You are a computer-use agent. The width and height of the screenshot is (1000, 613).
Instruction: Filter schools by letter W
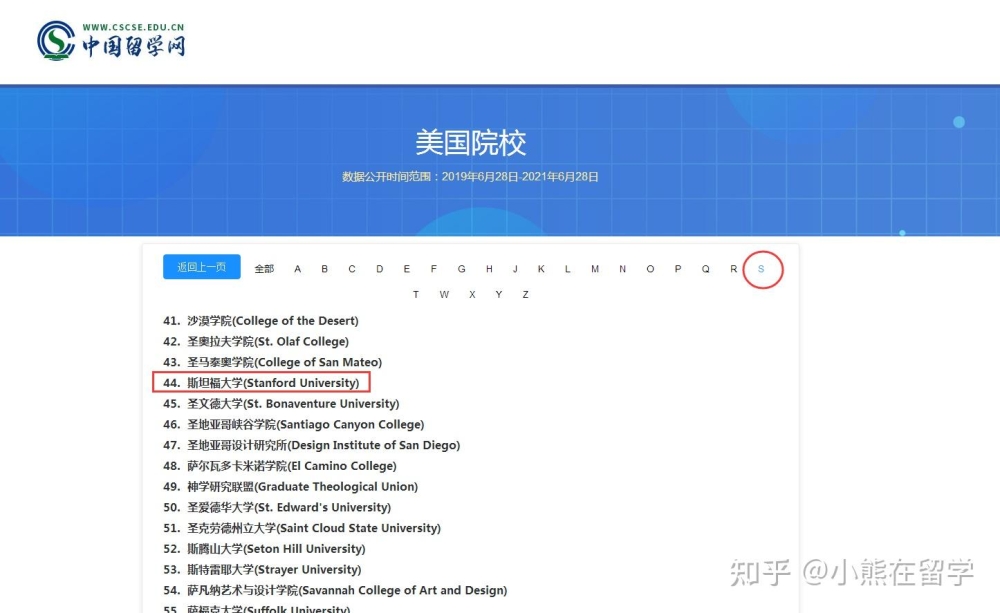click(x=444, y=295)
